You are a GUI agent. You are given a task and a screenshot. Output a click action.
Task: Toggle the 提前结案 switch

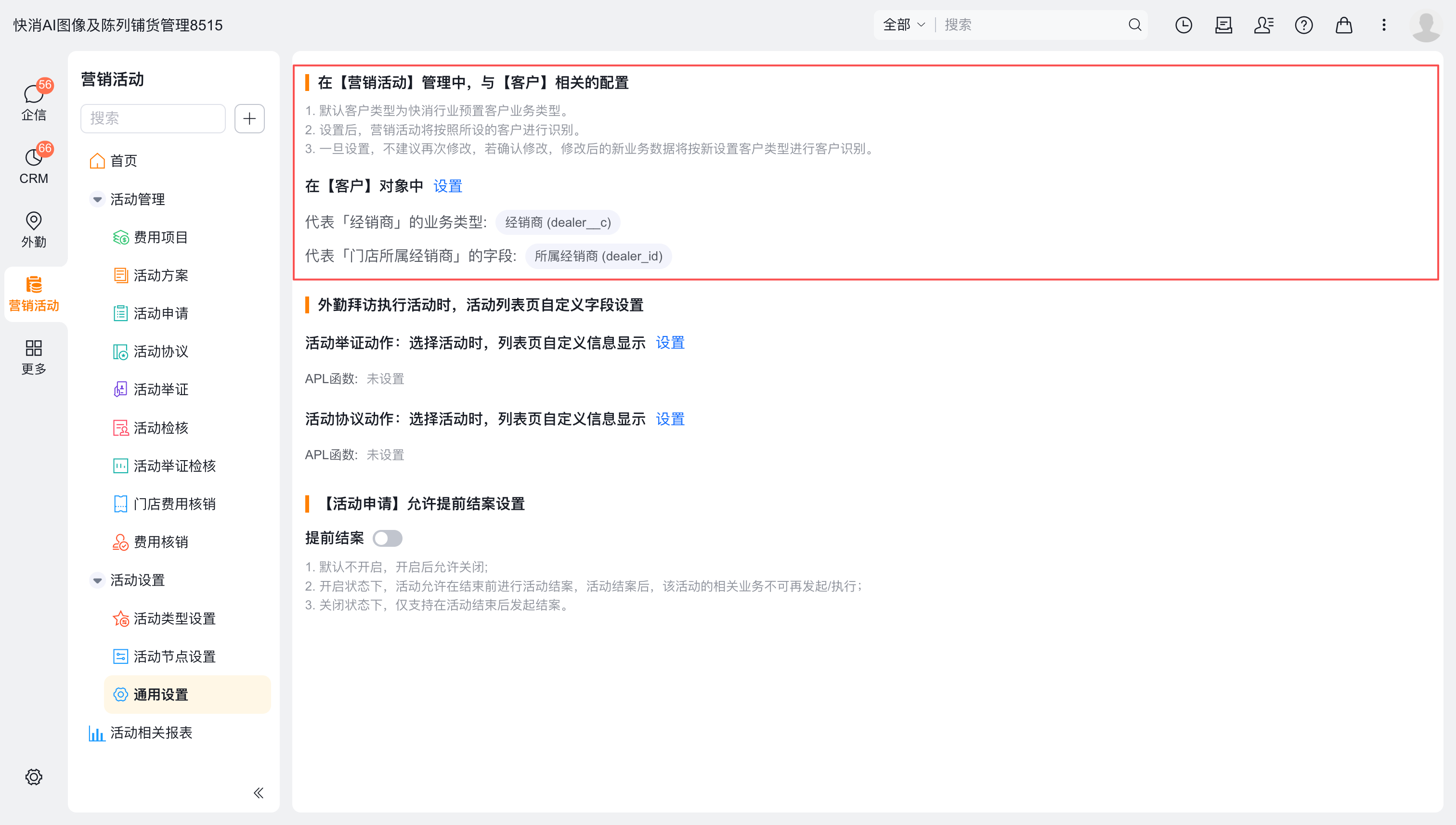[x=388, y=538]
